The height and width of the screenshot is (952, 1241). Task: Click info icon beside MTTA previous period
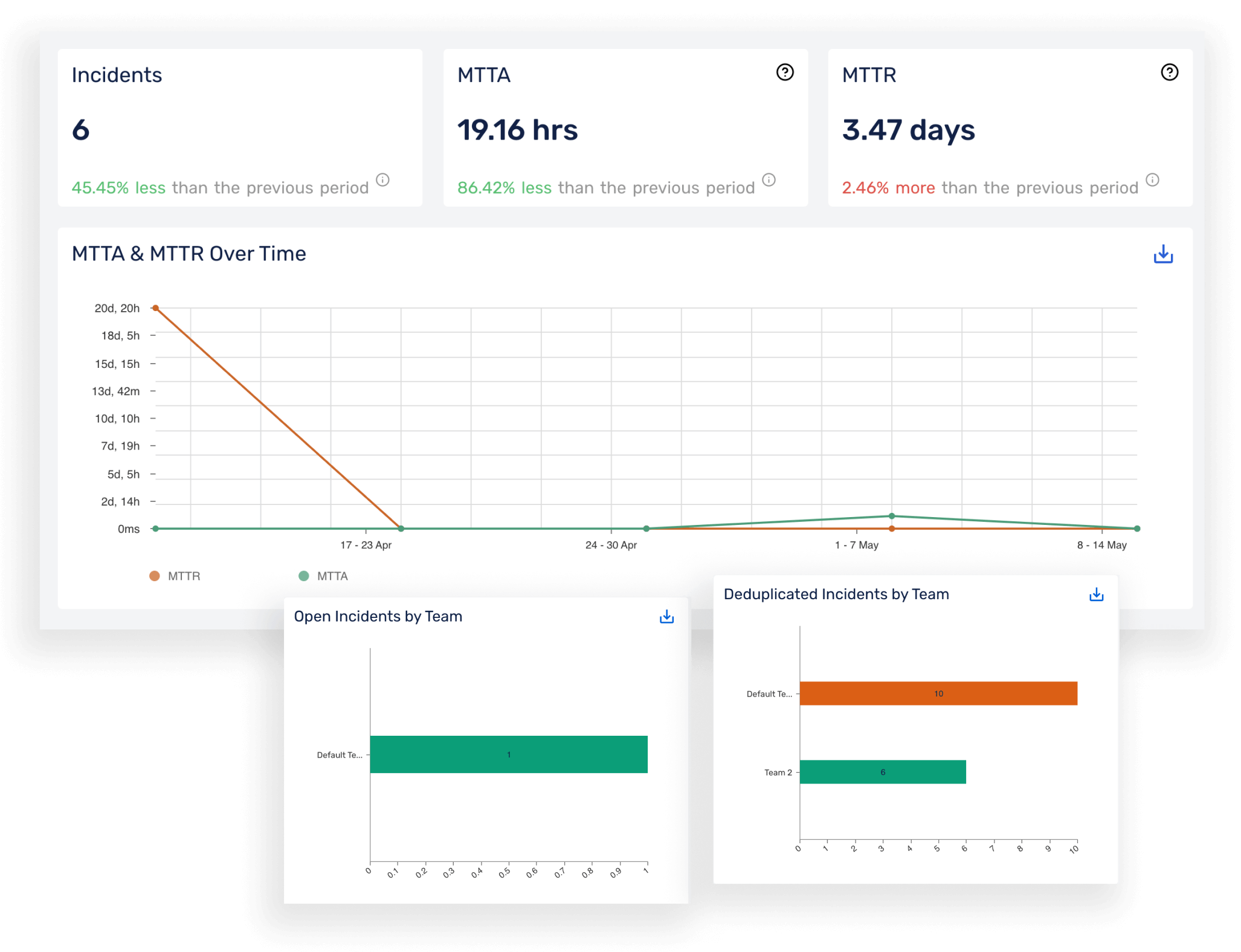pyautogui.click(x=769, y=180)
